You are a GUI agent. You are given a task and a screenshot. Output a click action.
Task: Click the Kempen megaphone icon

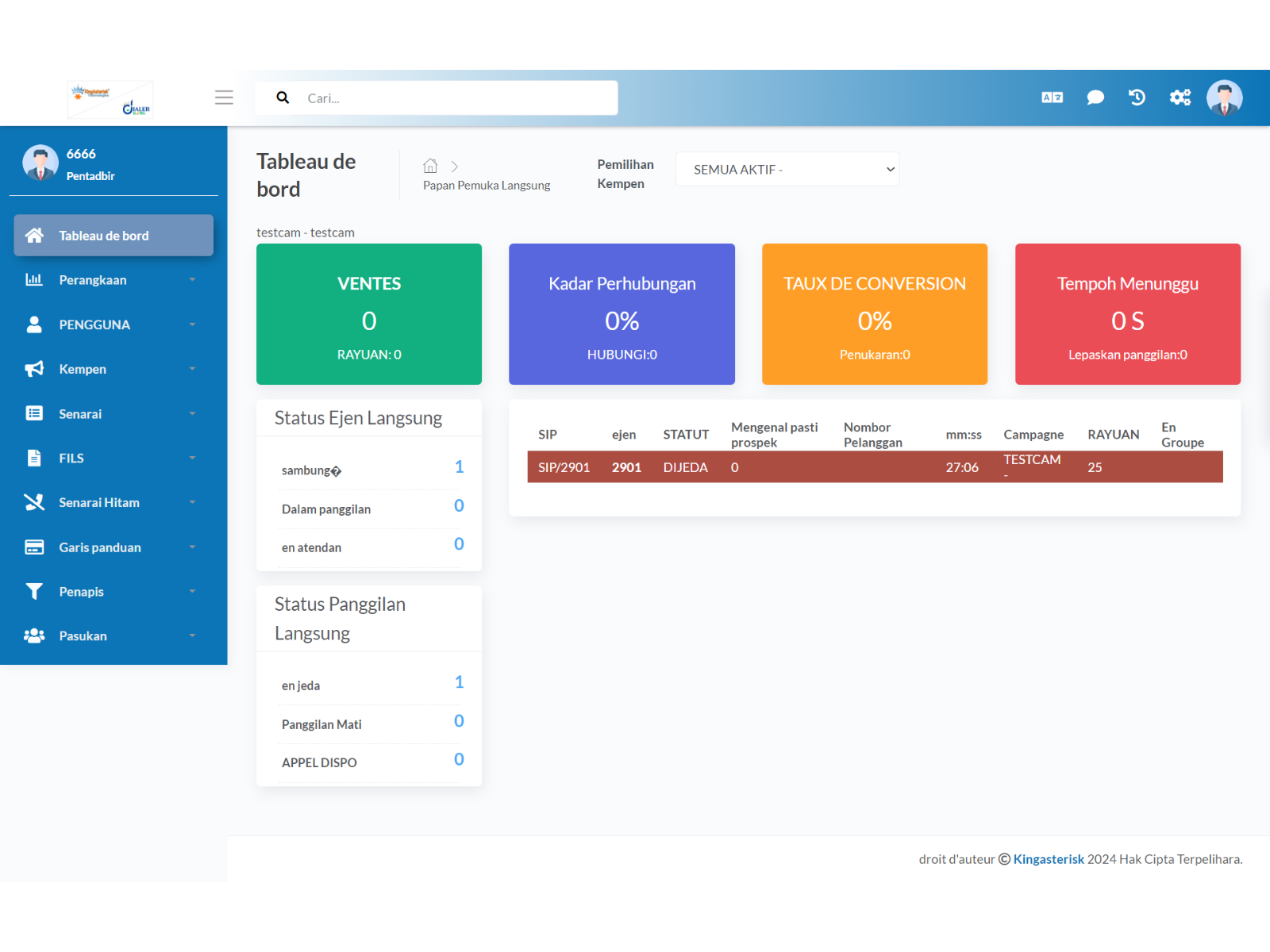(x=33, y=368)
